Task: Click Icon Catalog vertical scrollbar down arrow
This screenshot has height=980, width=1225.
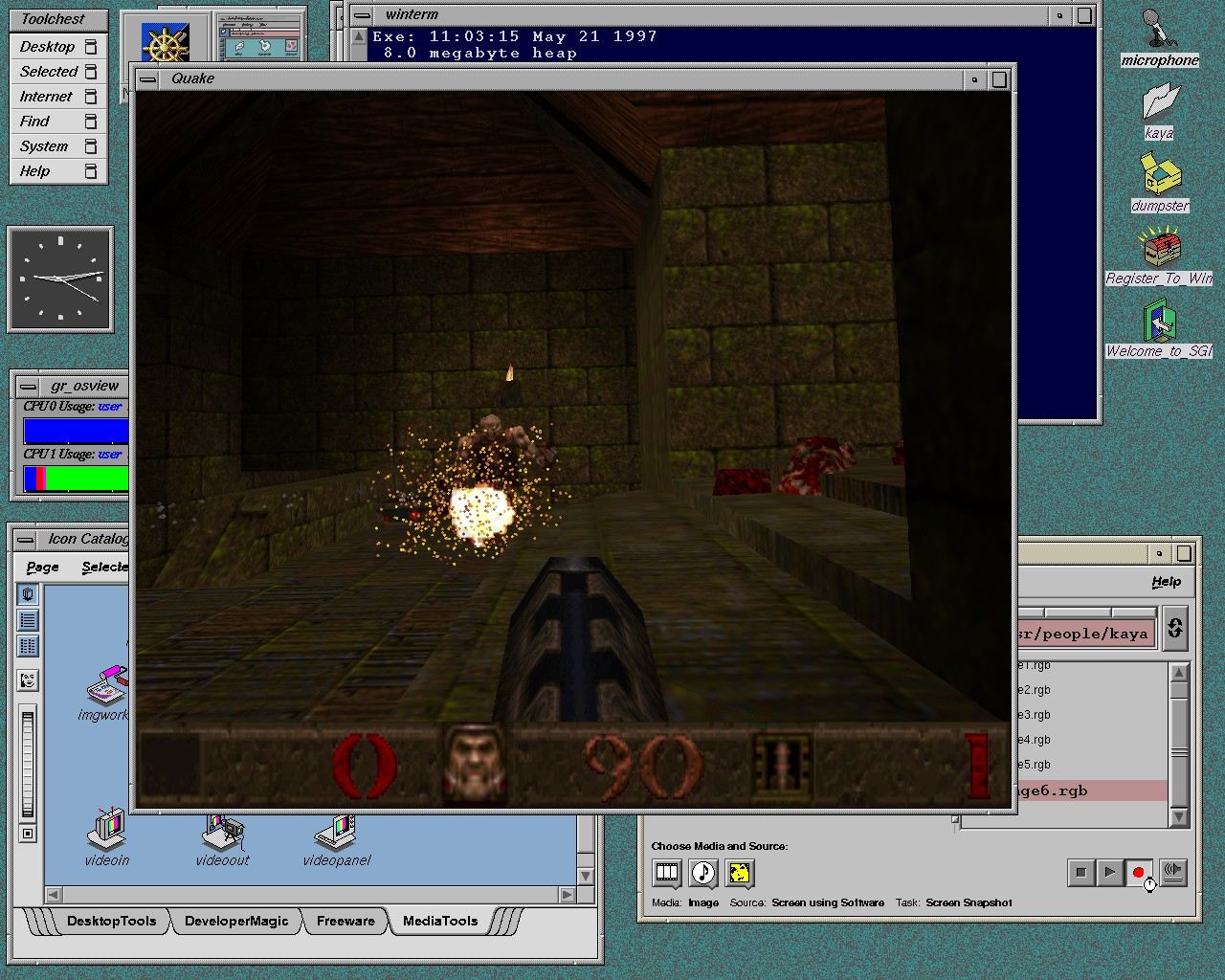Action: (586, 876)
